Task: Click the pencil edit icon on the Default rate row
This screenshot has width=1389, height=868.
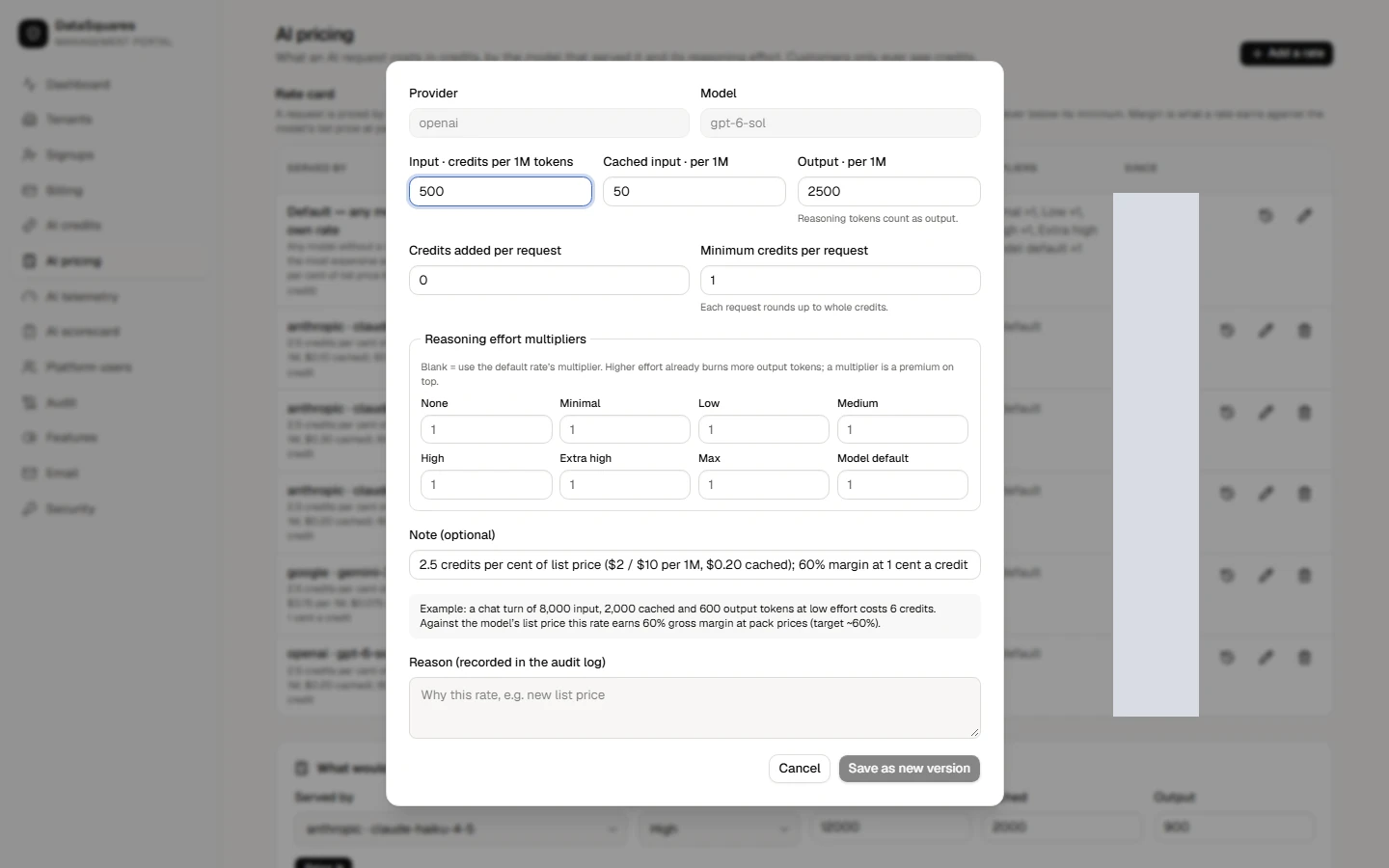Action: tap(1304, 215)
